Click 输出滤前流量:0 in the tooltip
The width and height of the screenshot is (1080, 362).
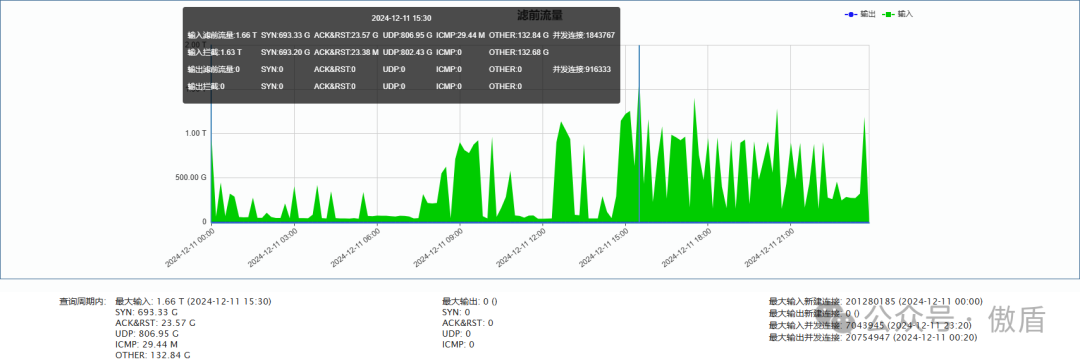214,70
